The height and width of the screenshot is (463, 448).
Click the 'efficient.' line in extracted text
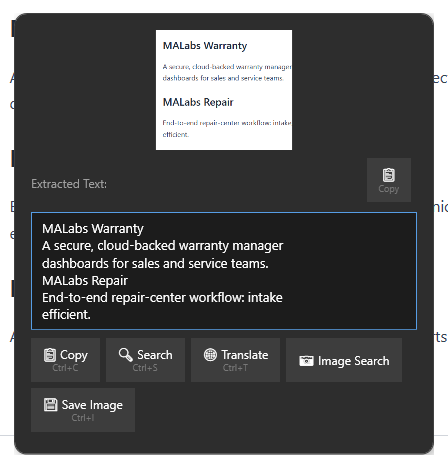click(x=66, y=315)
